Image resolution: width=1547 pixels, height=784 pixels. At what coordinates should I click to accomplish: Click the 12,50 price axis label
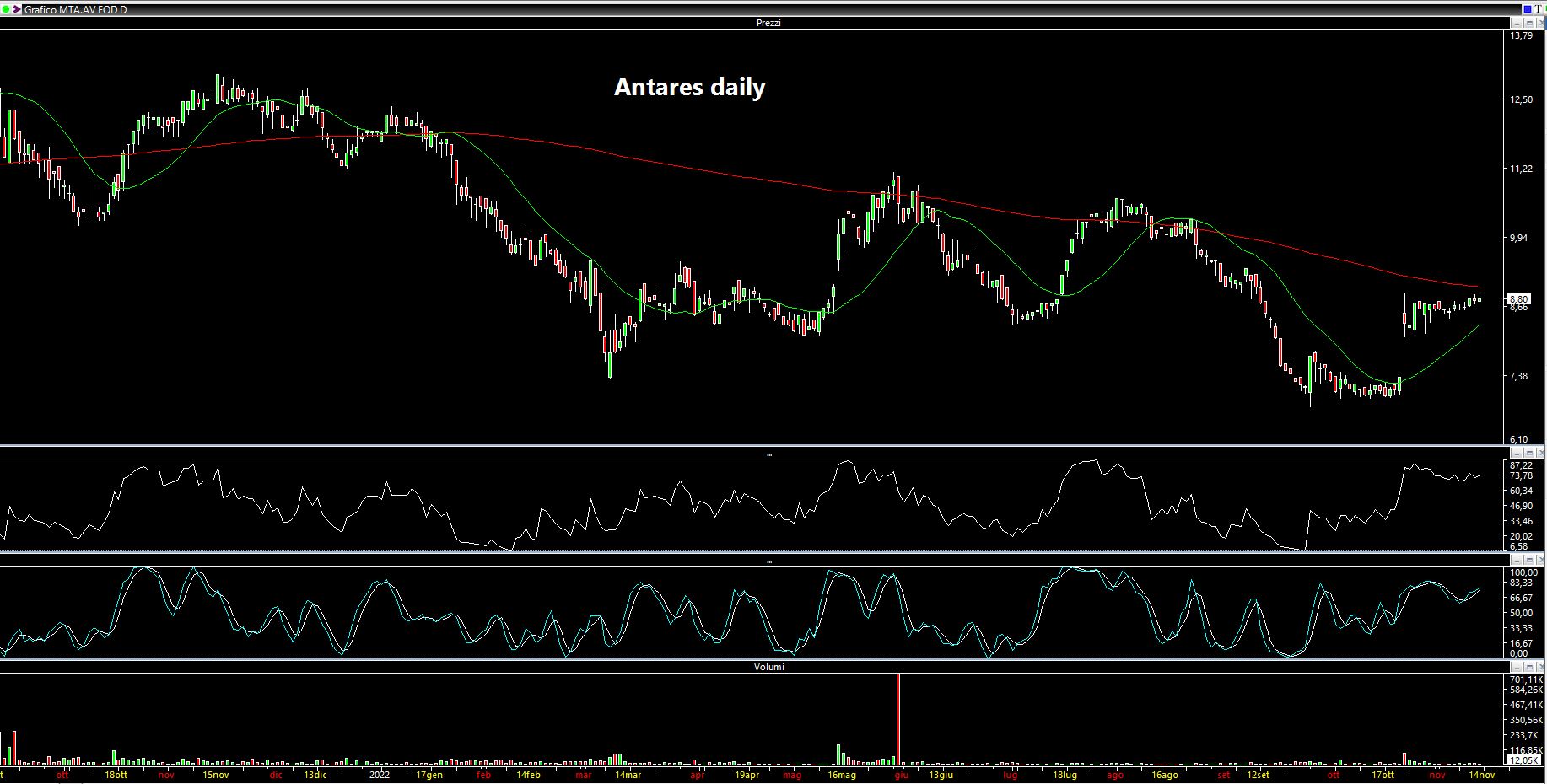click(x=1522, y=99)
